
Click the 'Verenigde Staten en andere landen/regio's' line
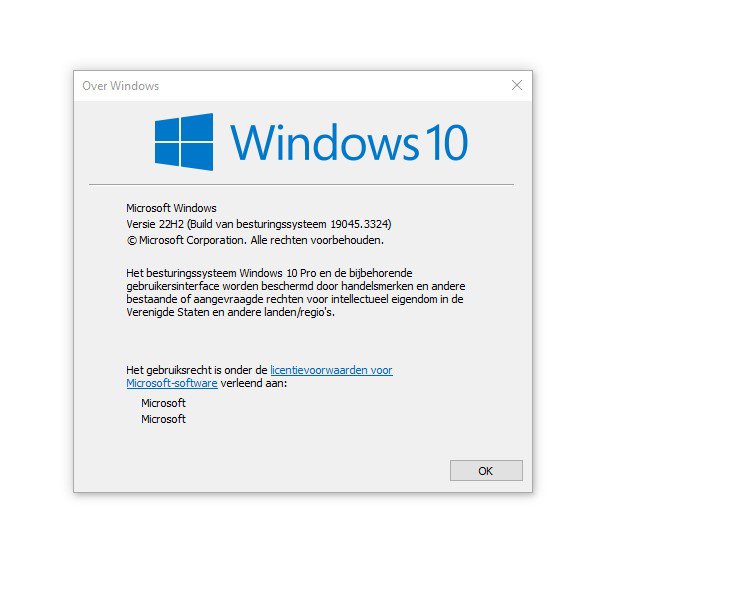[x=230, y=312]
